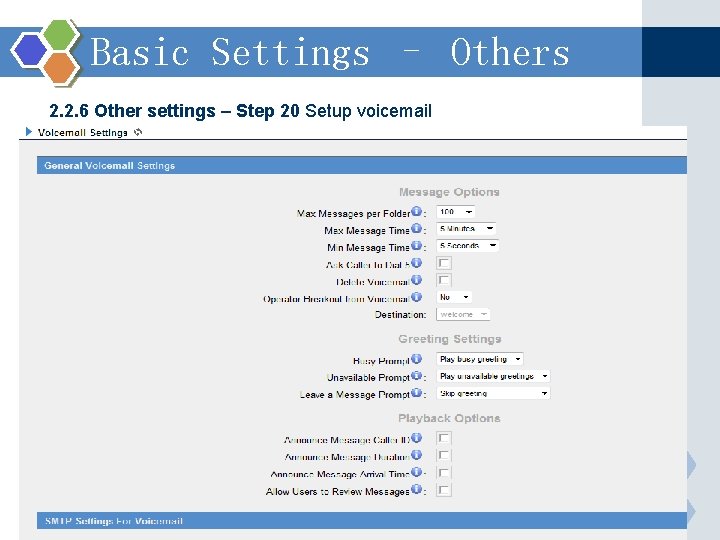Open Operator Breakout from Voicemail dropdown
The image size is (720, 540).
click(x=454, y=297)
